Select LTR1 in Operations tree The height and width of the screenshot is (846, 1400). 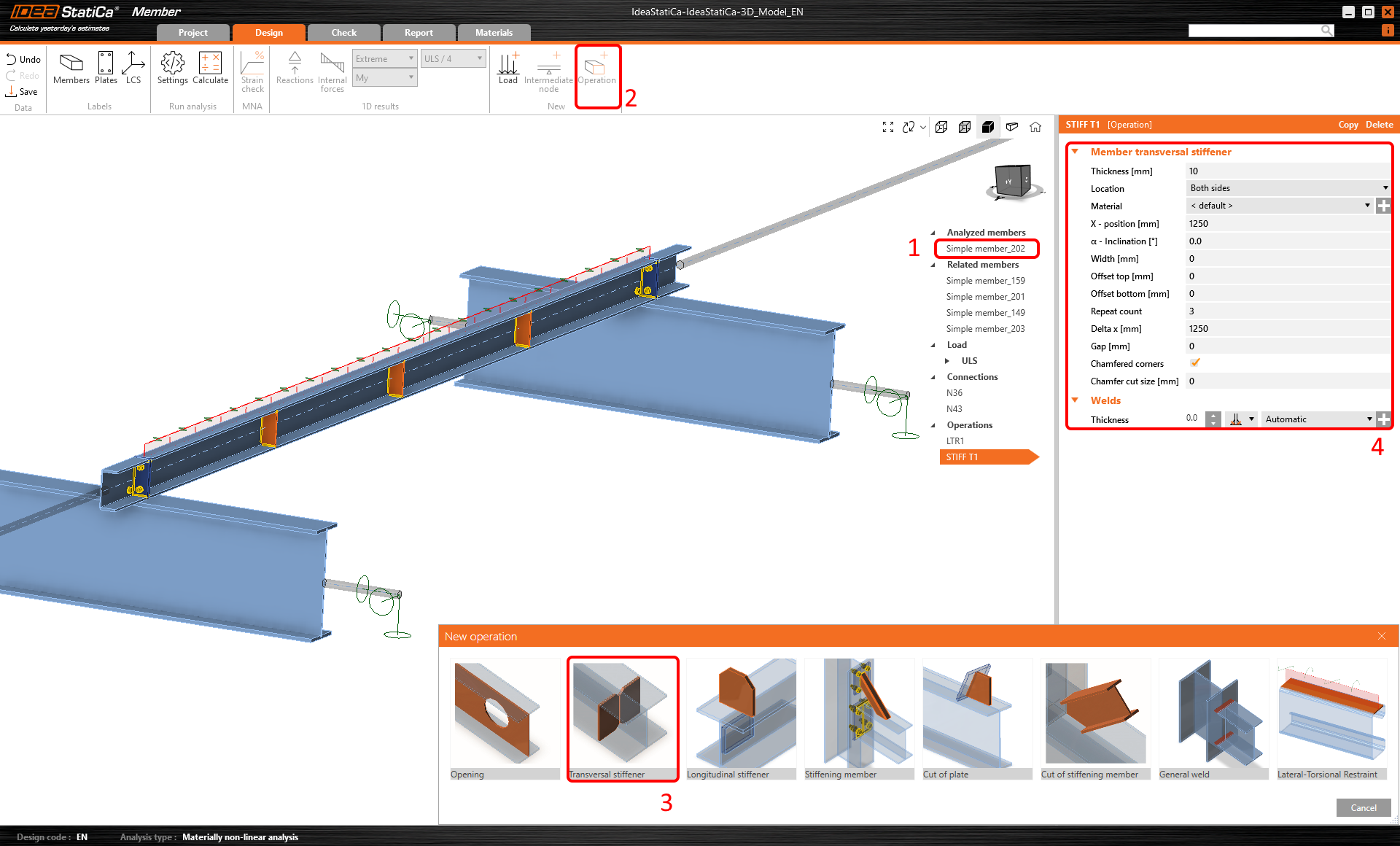coord(955,441)
